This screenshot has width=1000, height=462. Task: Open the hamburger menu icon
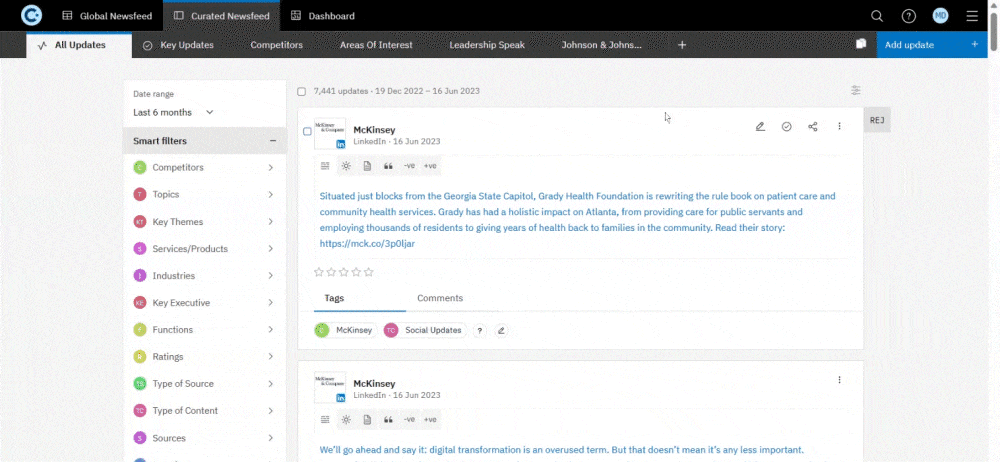point(972,16)
